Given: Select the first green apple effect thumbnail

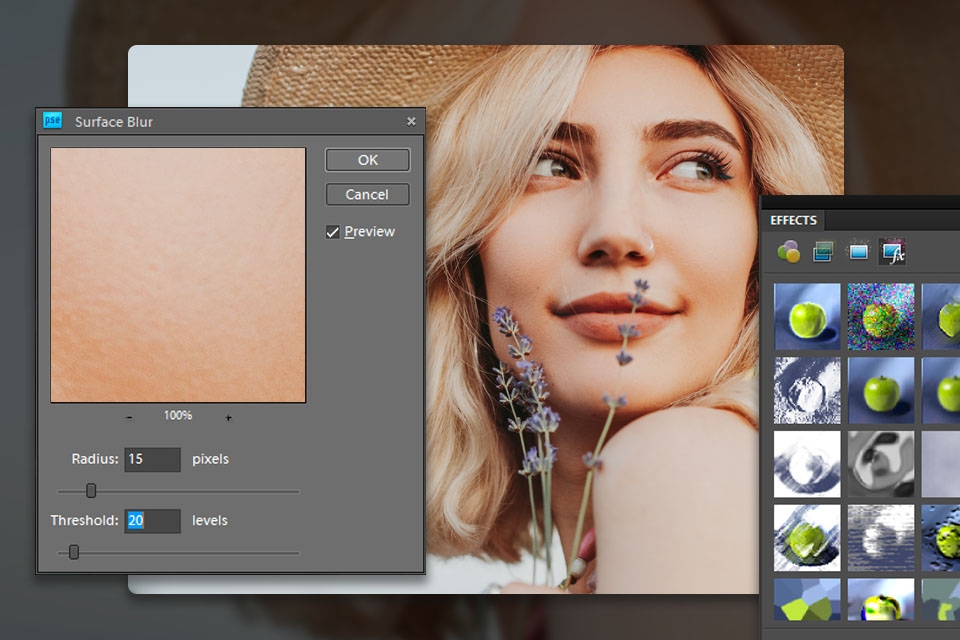Looking at the screenshot, I should [x=807, y=316].
